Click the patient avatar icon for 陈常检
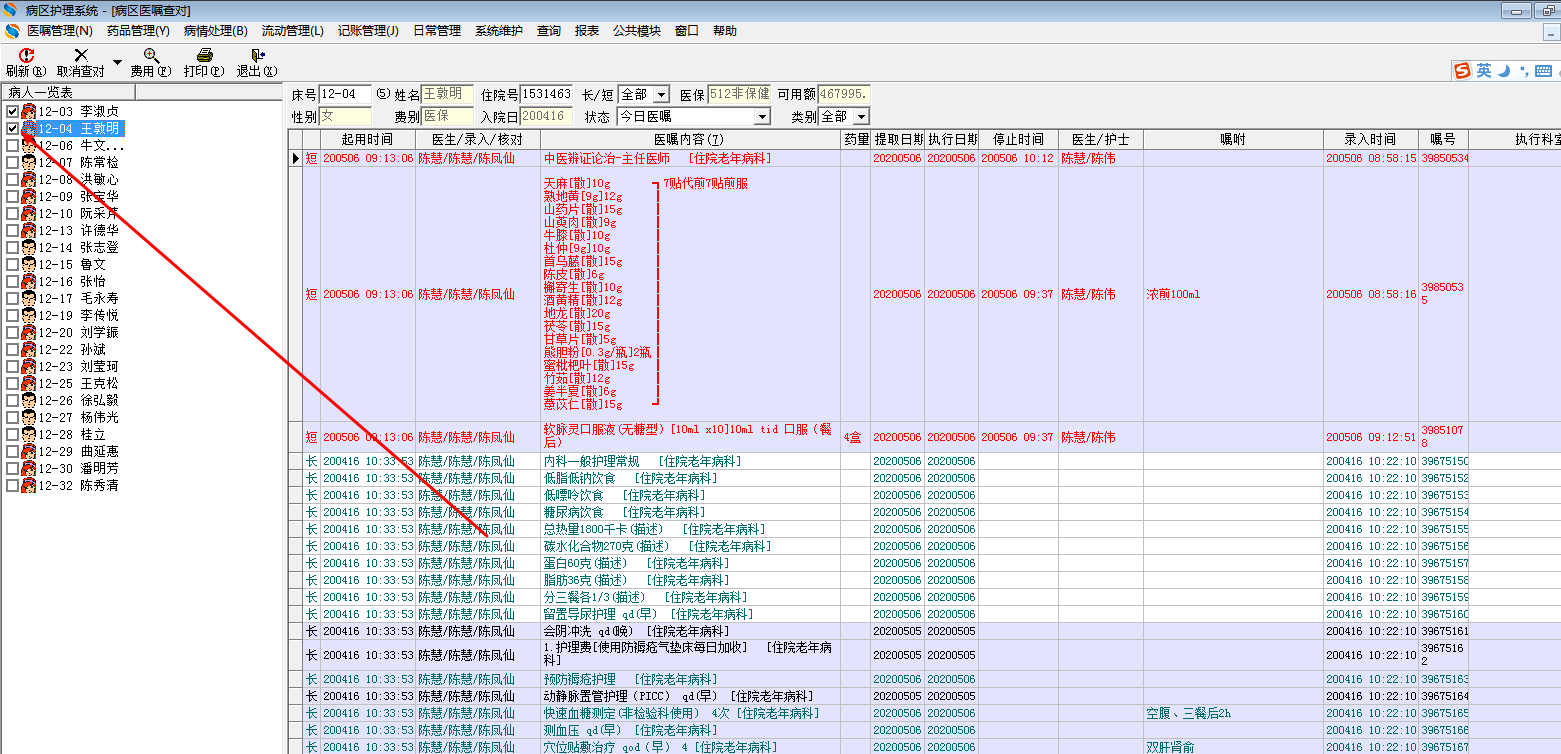 [29, 162]
